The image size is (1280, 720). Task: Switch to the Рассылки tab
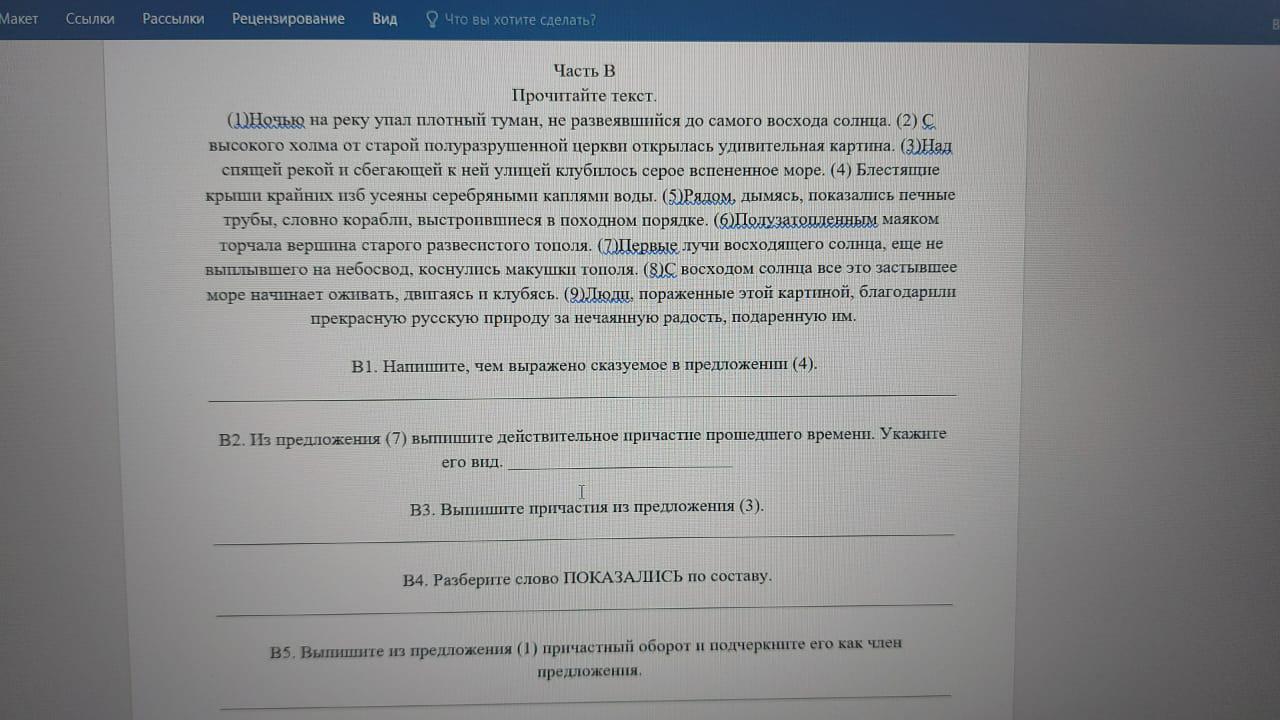coord(173,19)
